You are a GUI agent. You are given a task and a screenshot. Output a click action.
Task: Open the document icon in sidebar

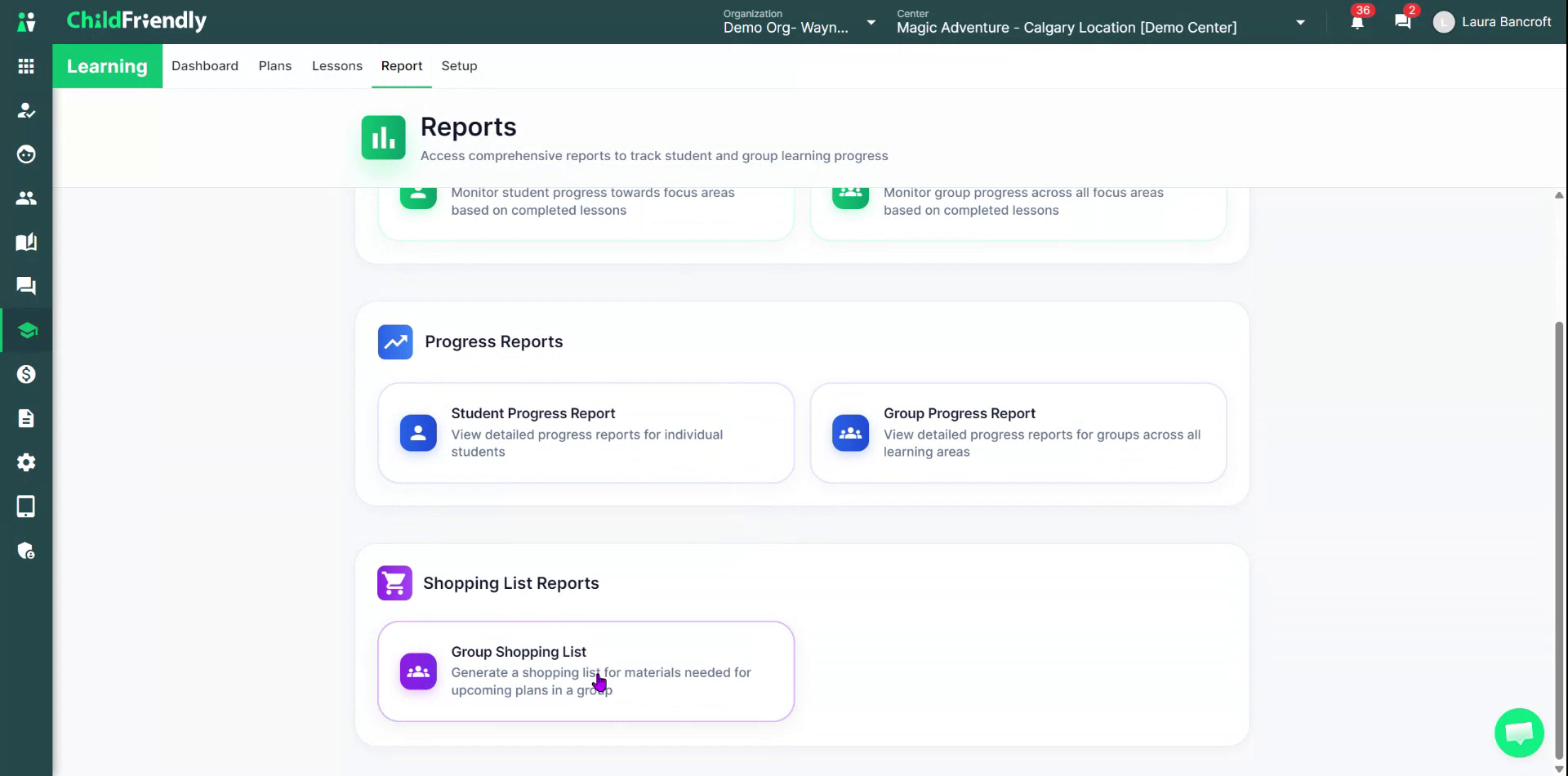coord(26,418)
